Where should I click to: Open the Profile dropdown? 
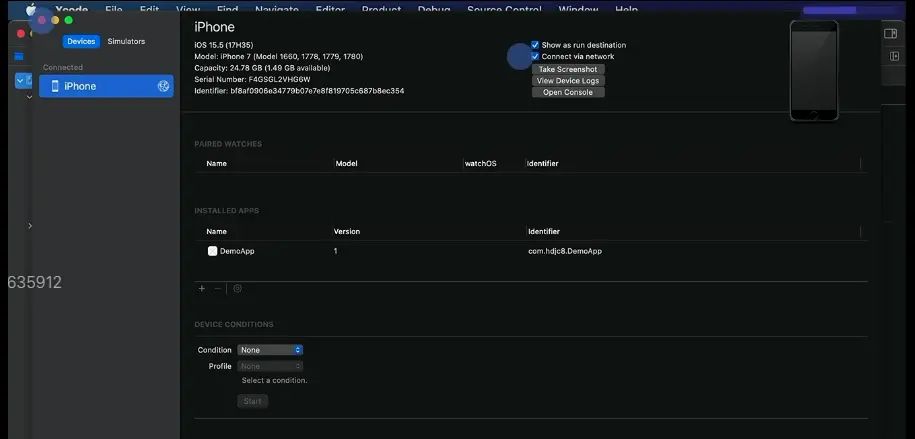[x=270, y=367]
